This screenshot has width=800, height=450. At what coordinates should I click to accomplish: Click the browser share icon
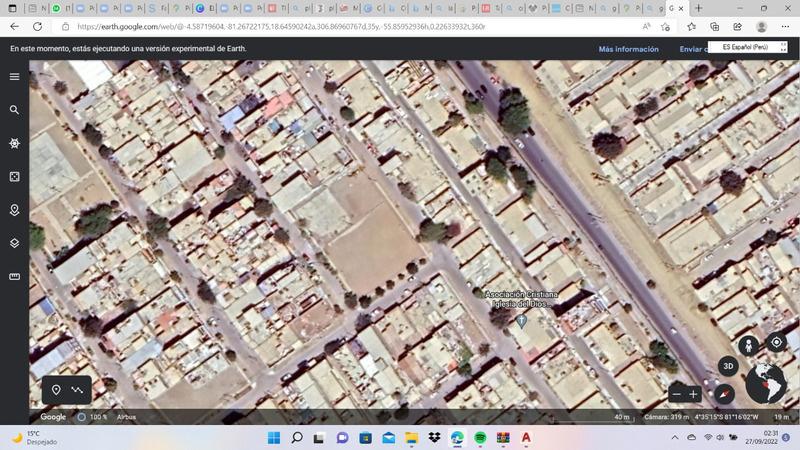(738, 27)
